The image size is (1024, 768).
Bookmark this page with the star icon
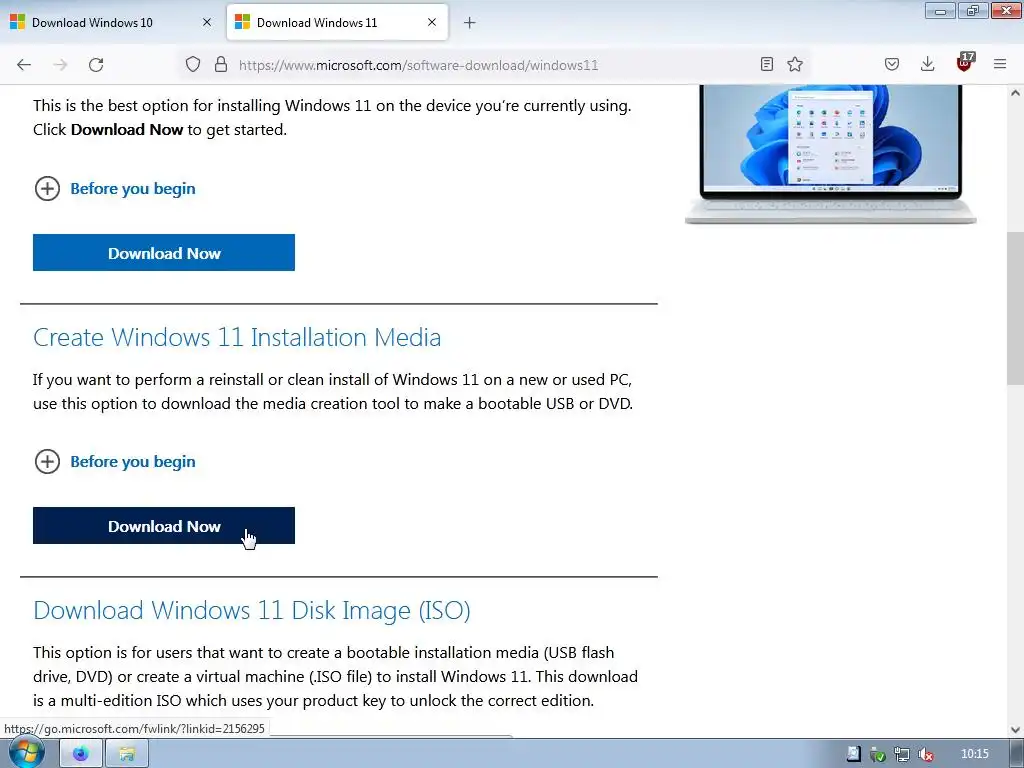pyautogui.click(x=795, y=64)
